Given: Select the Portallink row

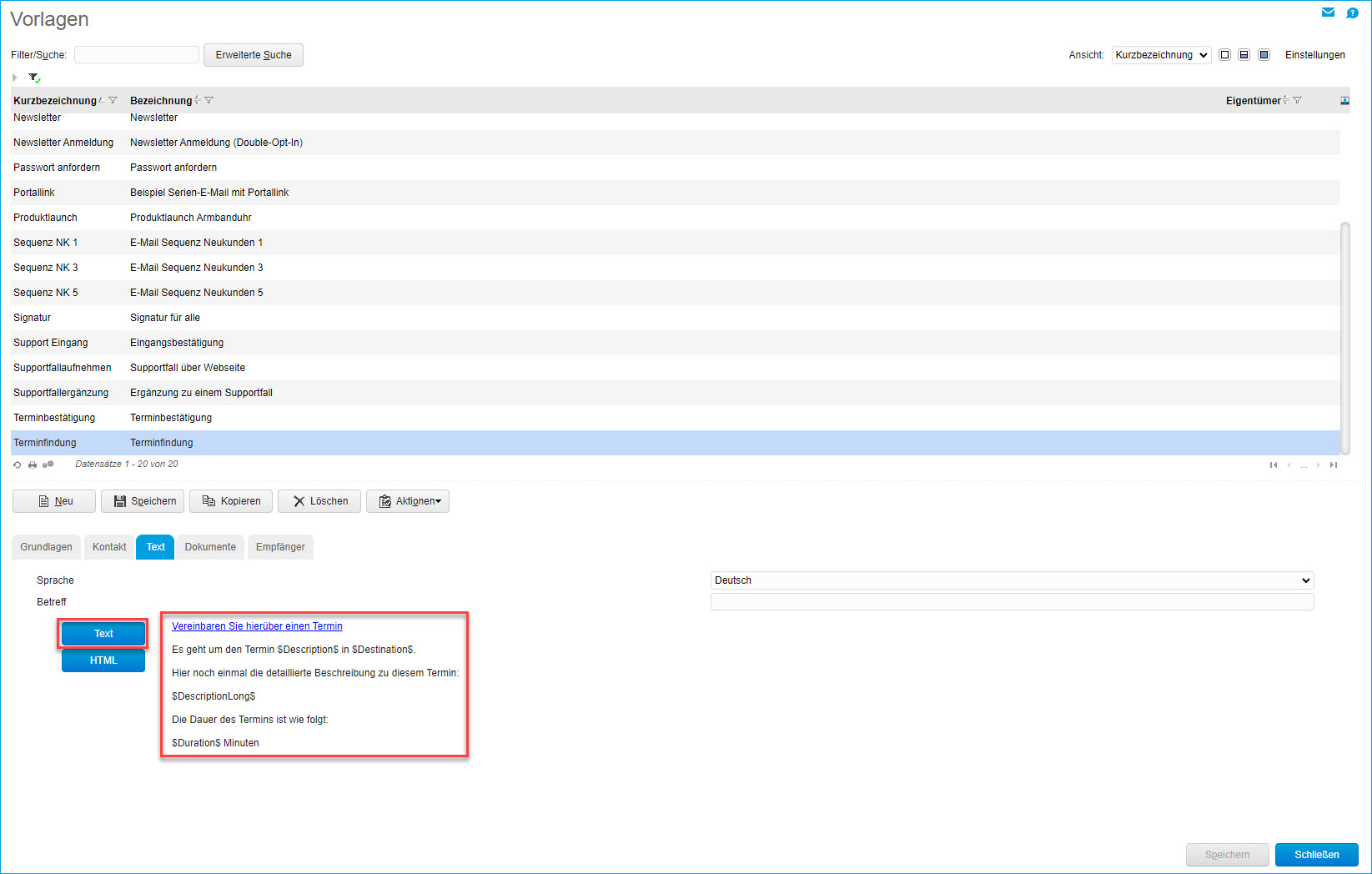Looking at the screenshot, I should pyautogui.click(x=676, y=193).
